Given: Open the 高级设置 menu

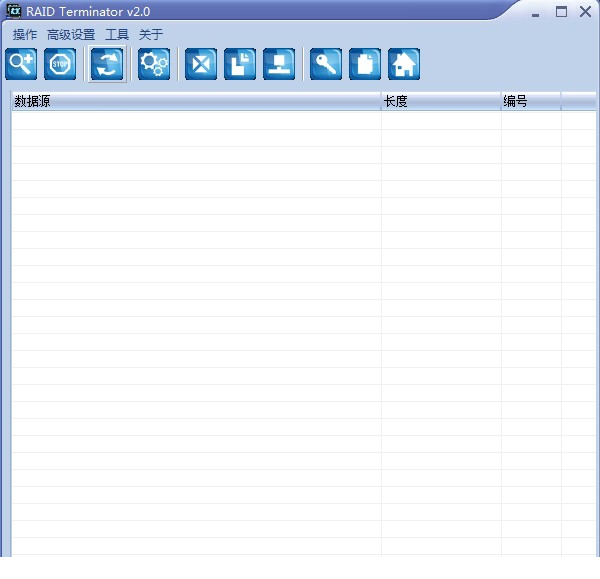Looking at the screenshot, I should pyautogui.click(x=71, y=35).
